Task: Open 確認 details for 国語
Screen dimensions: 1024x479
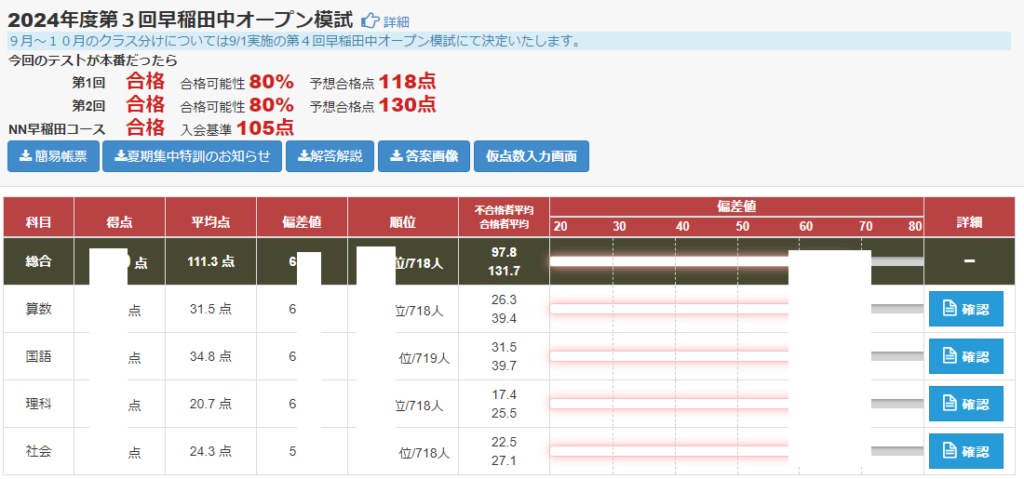Action: point(965,356)
